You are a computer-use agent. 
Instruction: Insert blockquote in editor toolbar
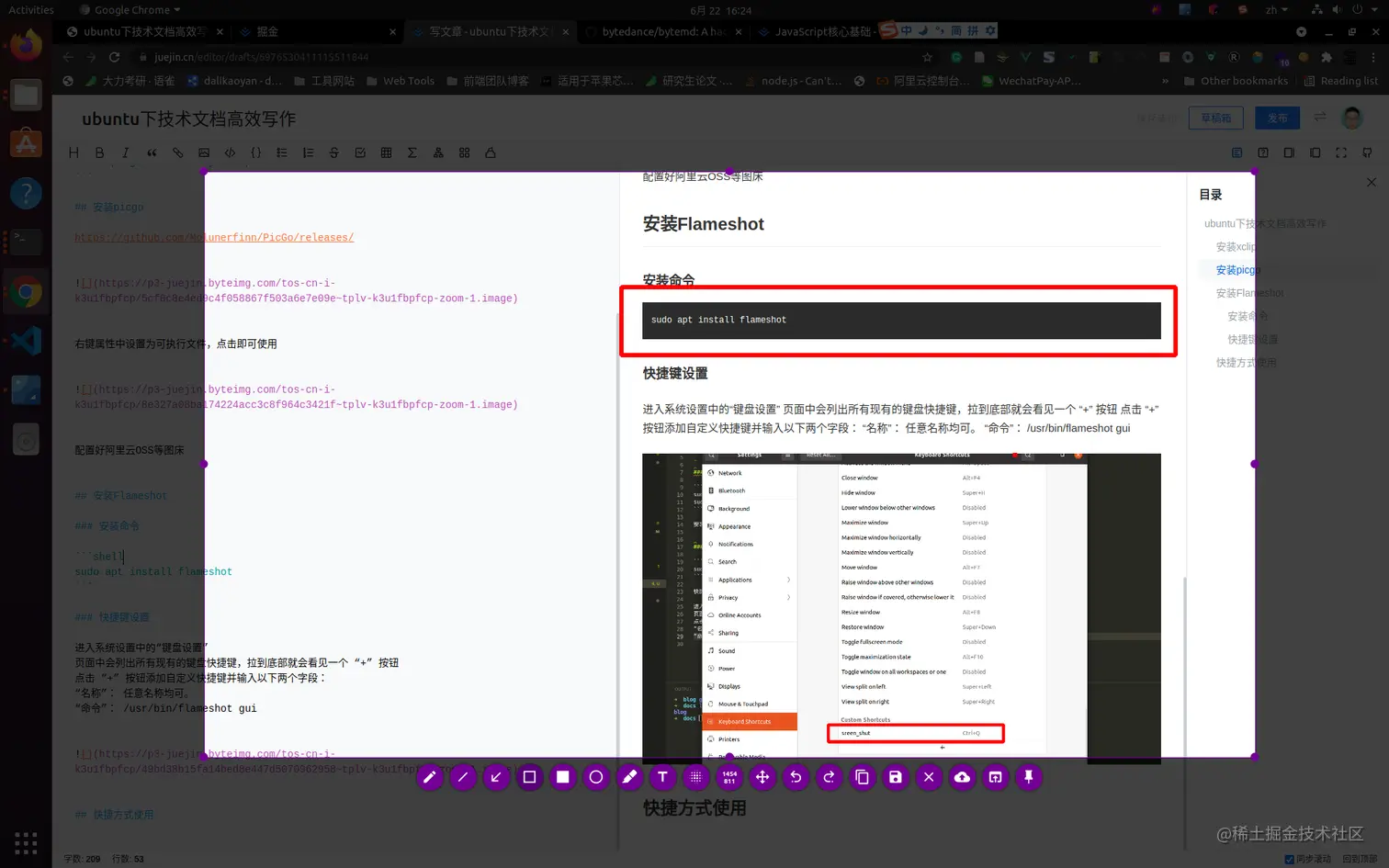(152, 152)
